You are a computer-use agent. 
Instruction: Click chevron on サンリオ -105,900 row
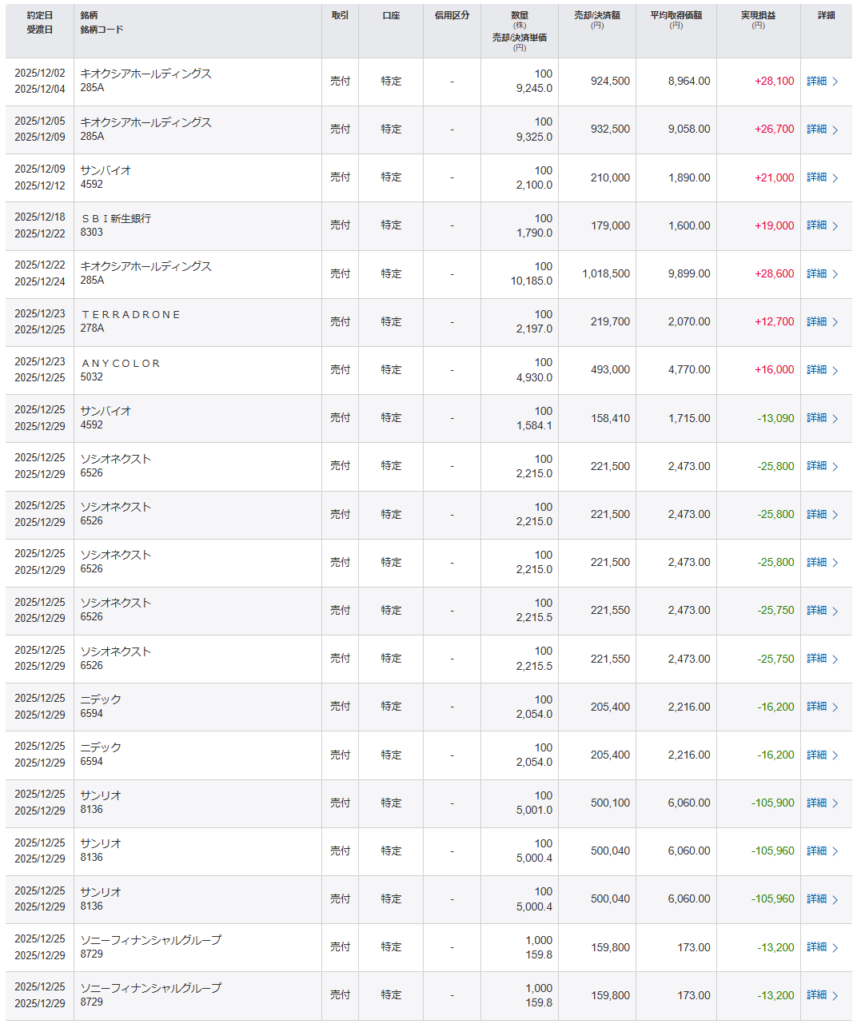coord(835,803)
